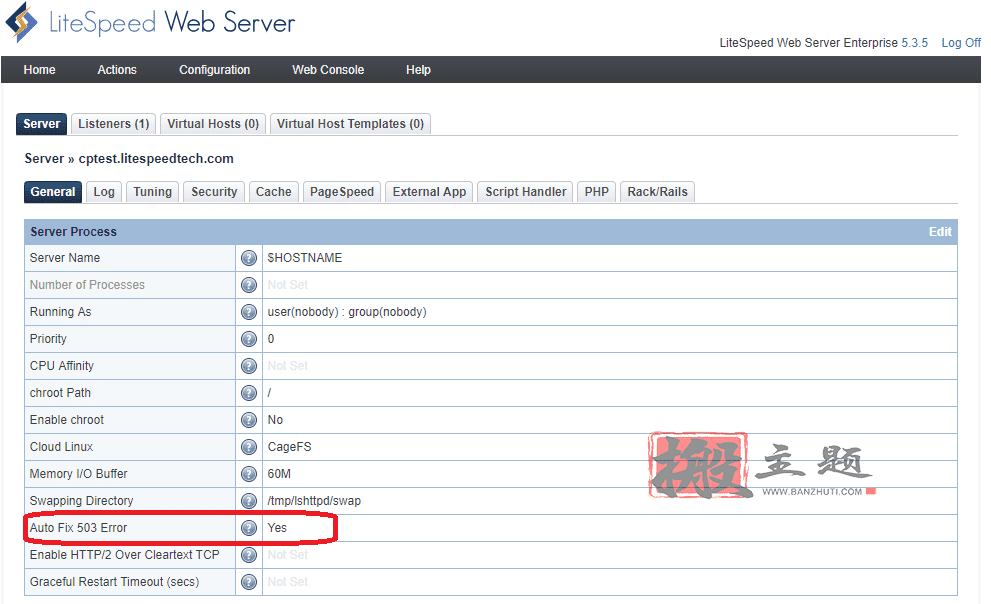This screenshot has height=604, width=991.
Task: Click the Server » cptest.litespeedtech.com breadcrumb
Action: pyautogui.click(x=129, y=159)
